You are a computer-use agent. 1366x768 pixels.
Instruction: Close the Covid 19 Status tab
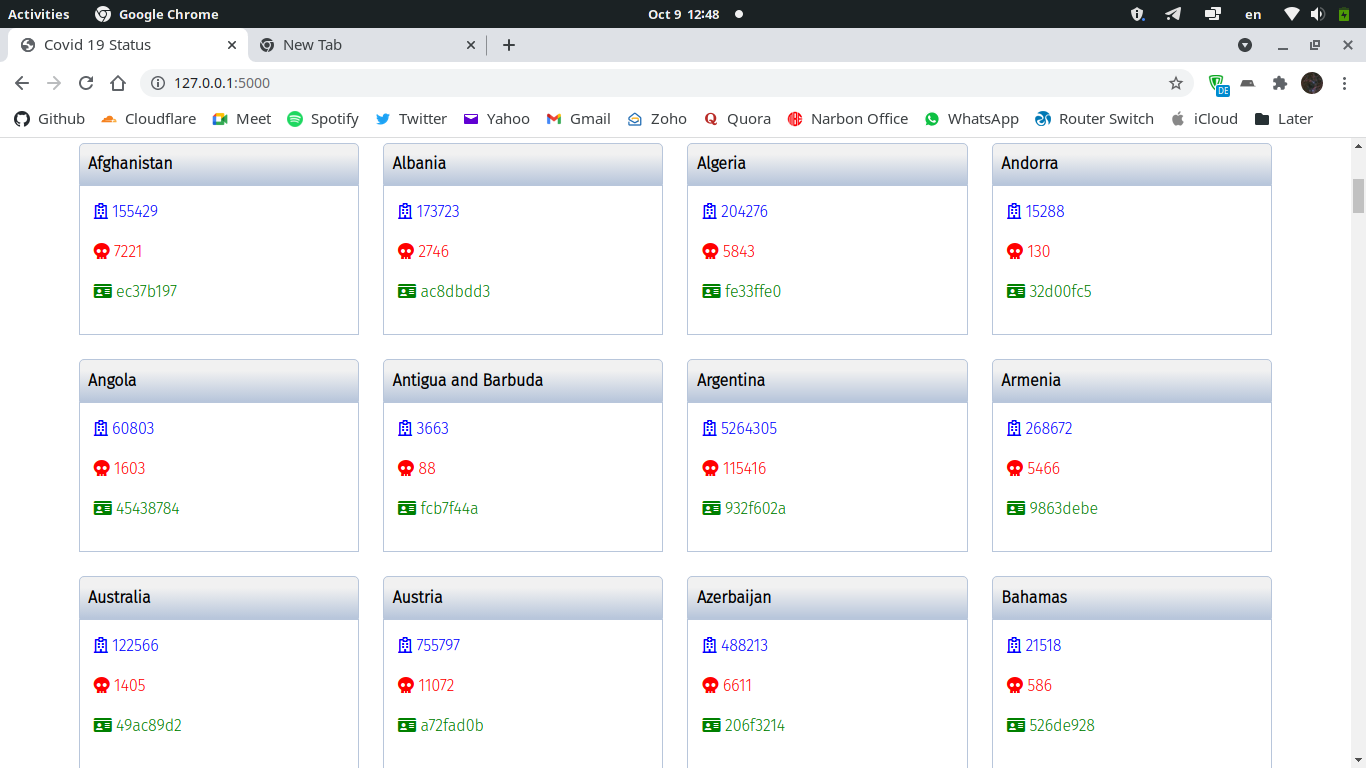point(232,45)
